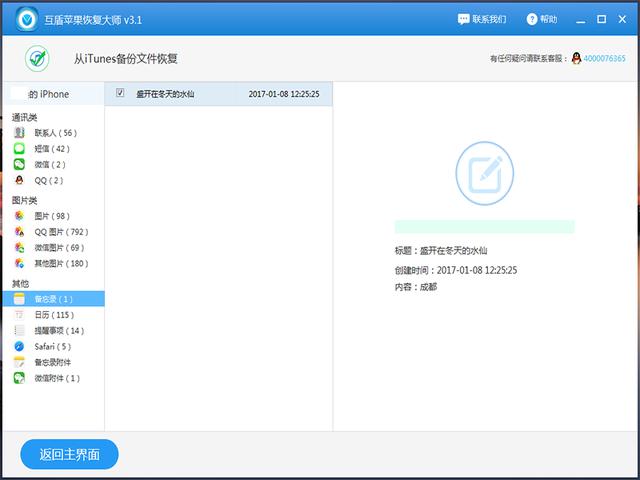Click the 创建时间 preview line

click(x=456, y=270)
